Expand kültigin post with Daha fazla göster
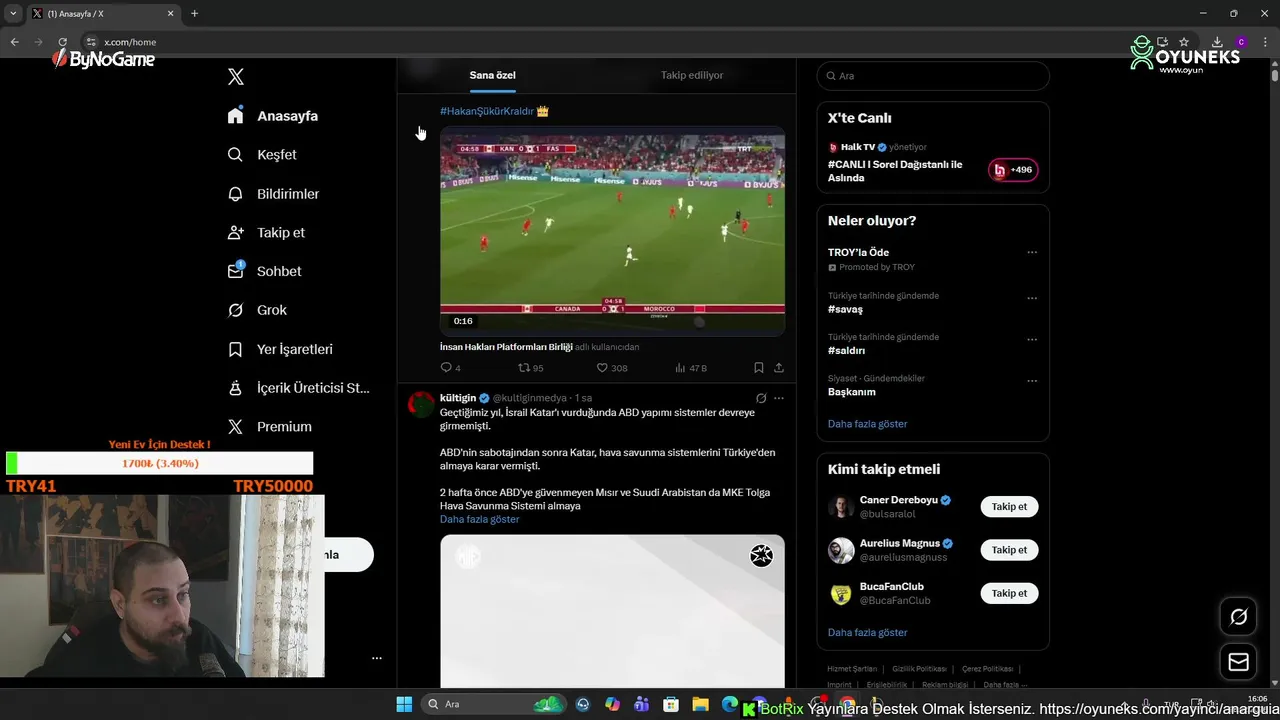Screen dimensions: 1280x720 tap(479, 519)
